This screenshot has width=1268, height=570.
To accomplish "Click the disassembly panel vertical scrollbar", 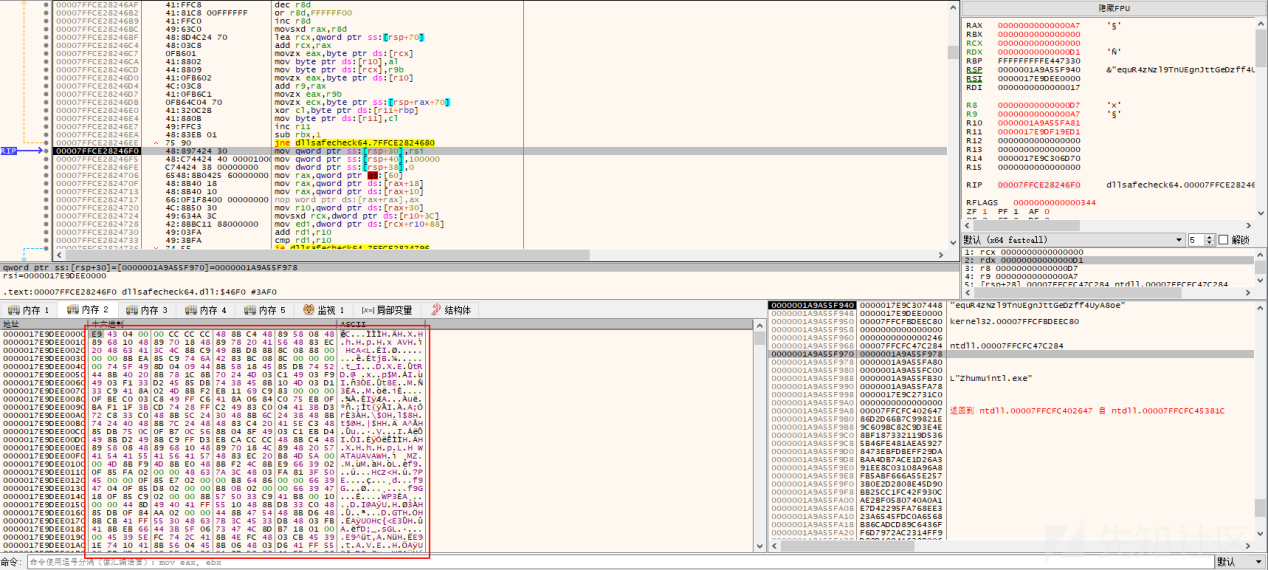I will (951, 123).
